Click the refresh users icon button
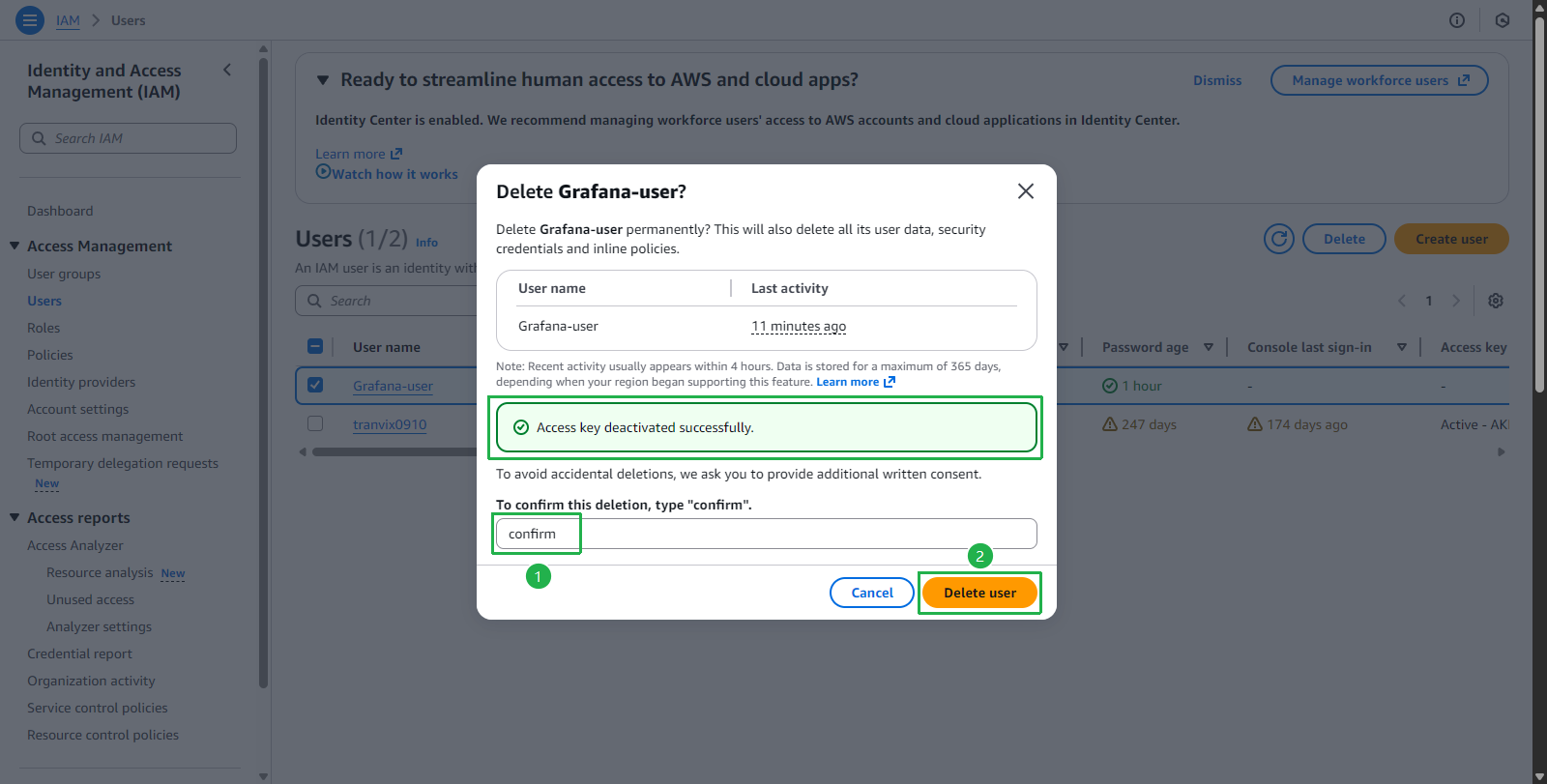Image resolution: width=1547 pixels, height=784 pixels. pyautogui.click(x=1279, y=239)
